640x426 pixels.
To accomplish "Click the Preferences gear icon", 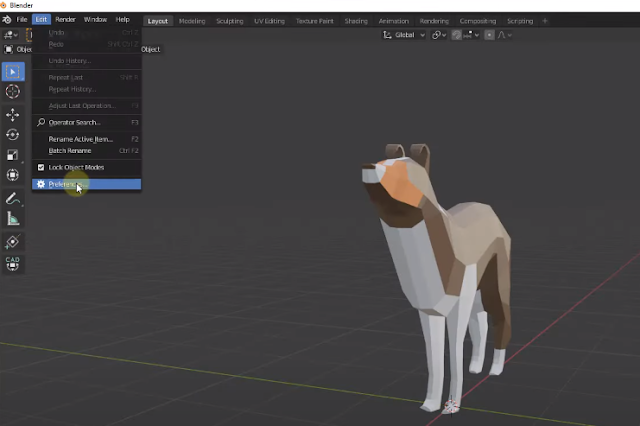I will [x=41, y=184].
